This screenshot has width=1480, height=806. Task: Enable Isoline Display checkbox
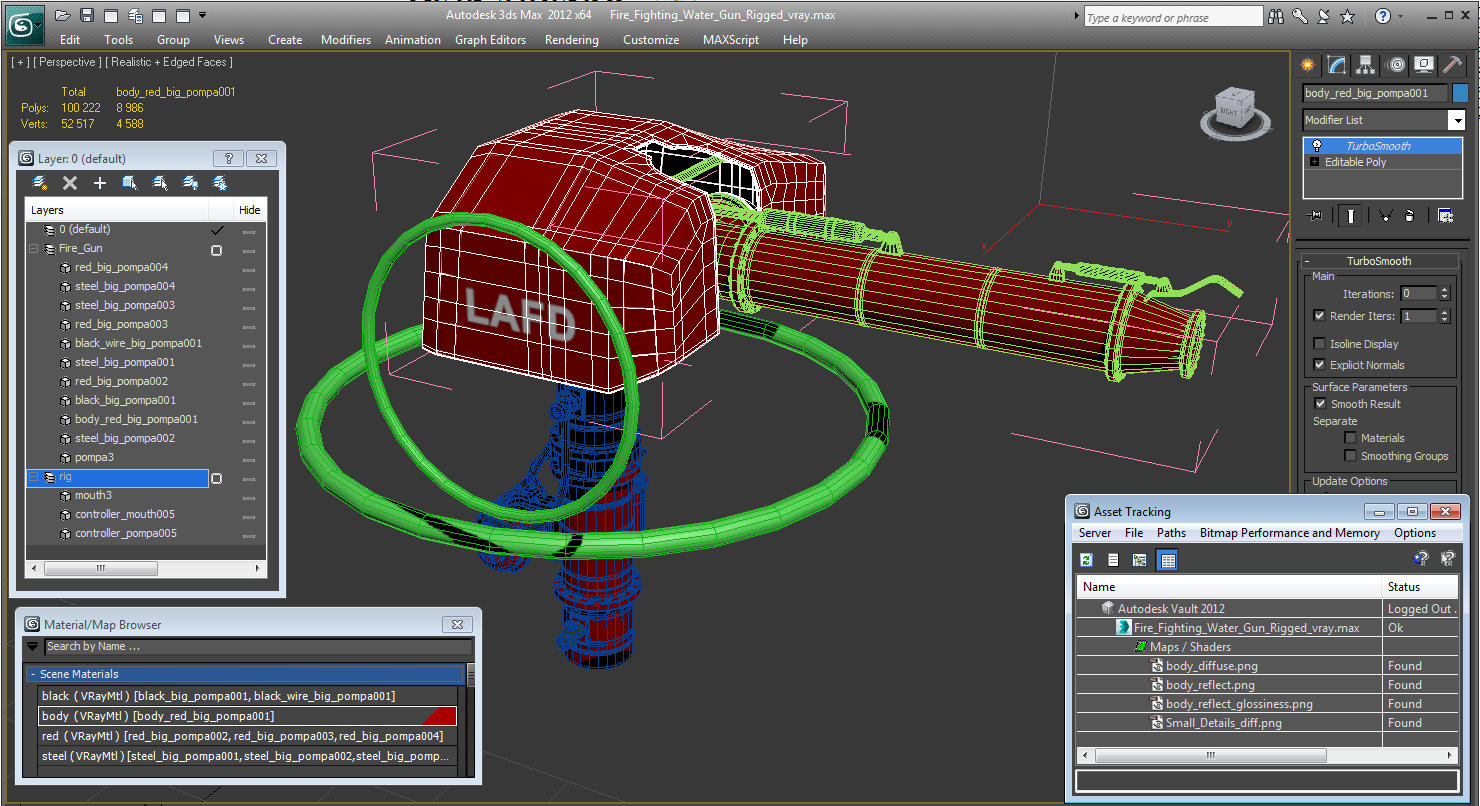(1319, 344)
